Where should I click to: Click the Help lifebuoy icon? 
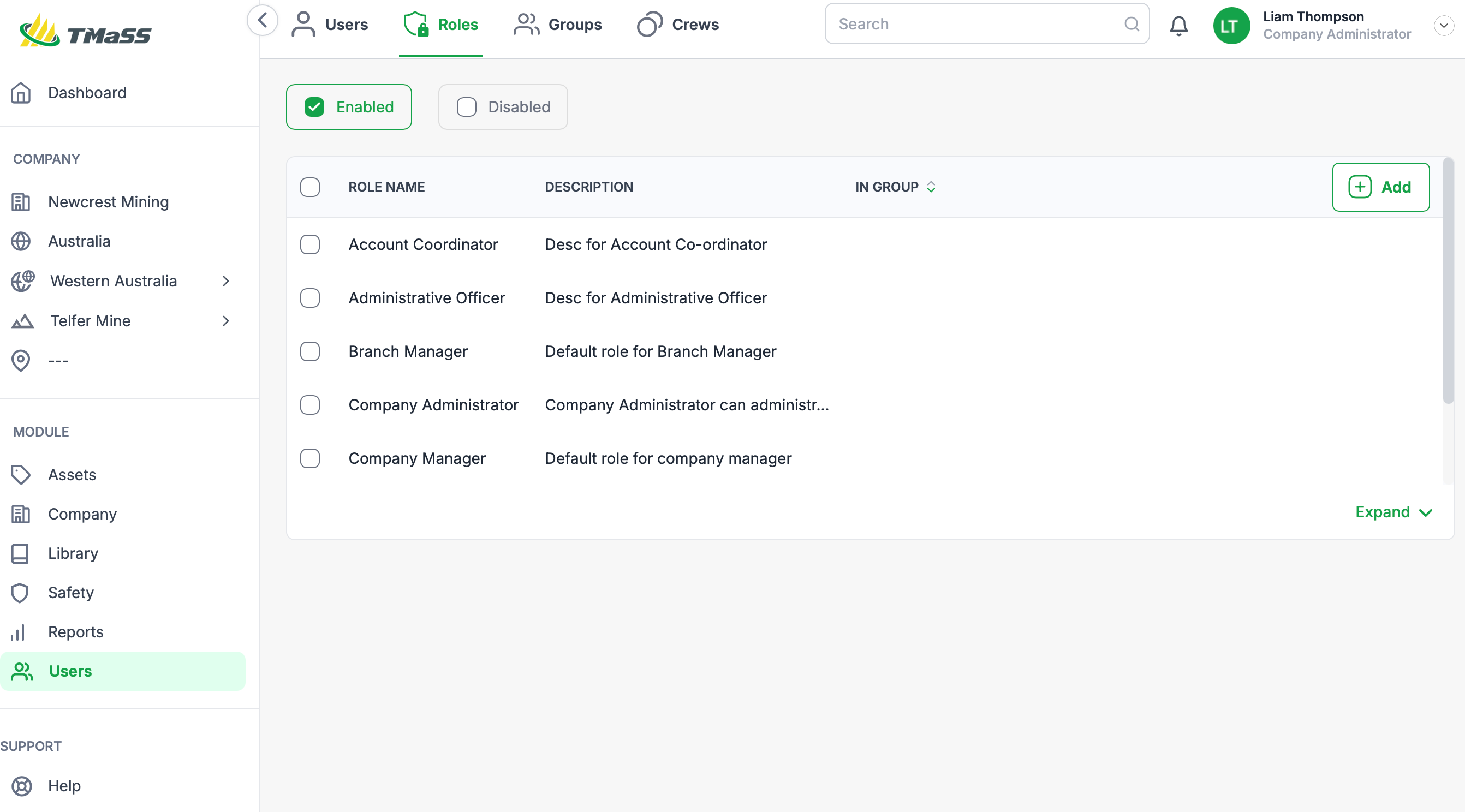click(22, 786)
